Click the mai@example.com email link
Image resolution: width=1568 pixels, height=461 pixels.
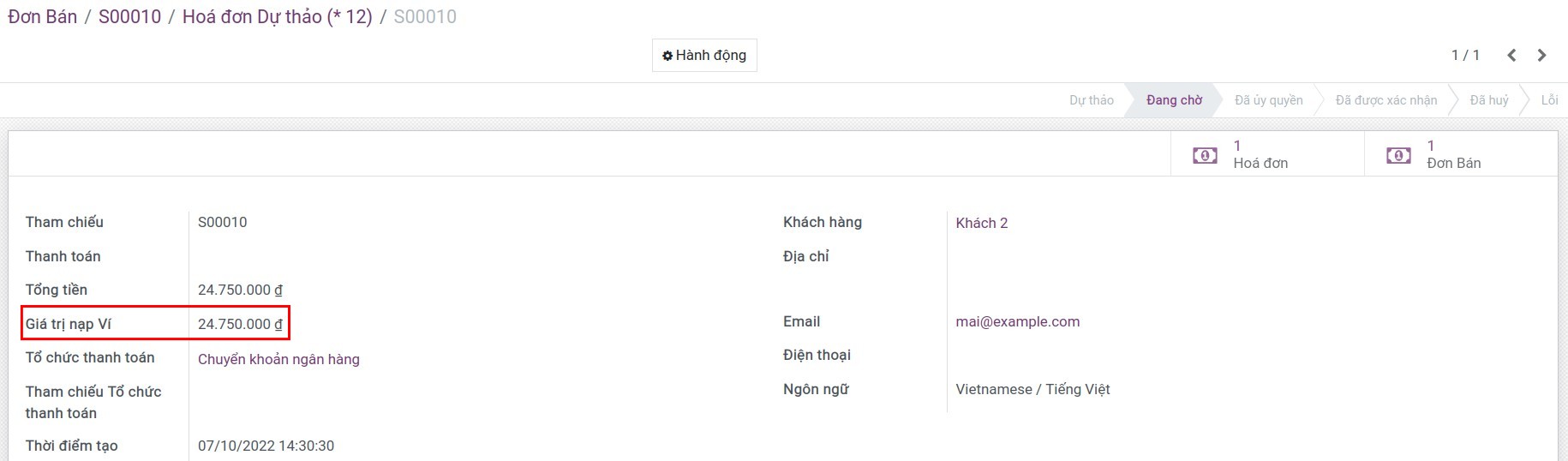tap(1017, 321)
